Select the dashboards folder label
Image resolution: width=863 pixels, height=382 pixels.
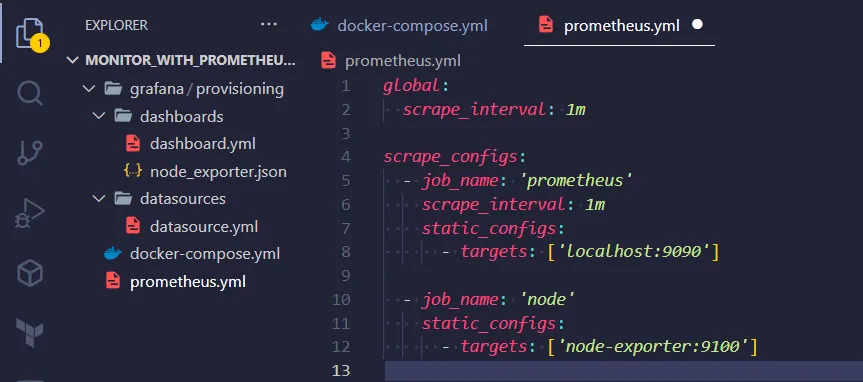tap(182, 117)
